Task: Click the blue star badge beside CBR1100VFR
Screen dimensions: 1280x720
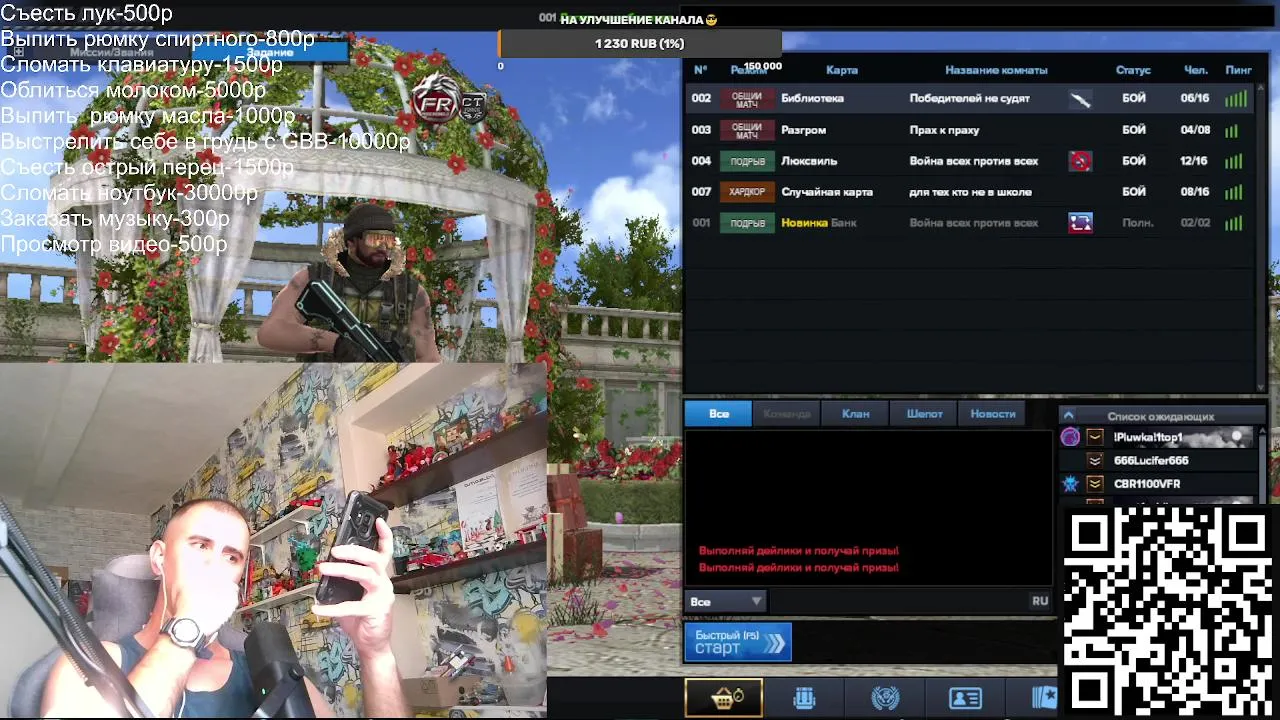Action: click(x=1070, y=484)
